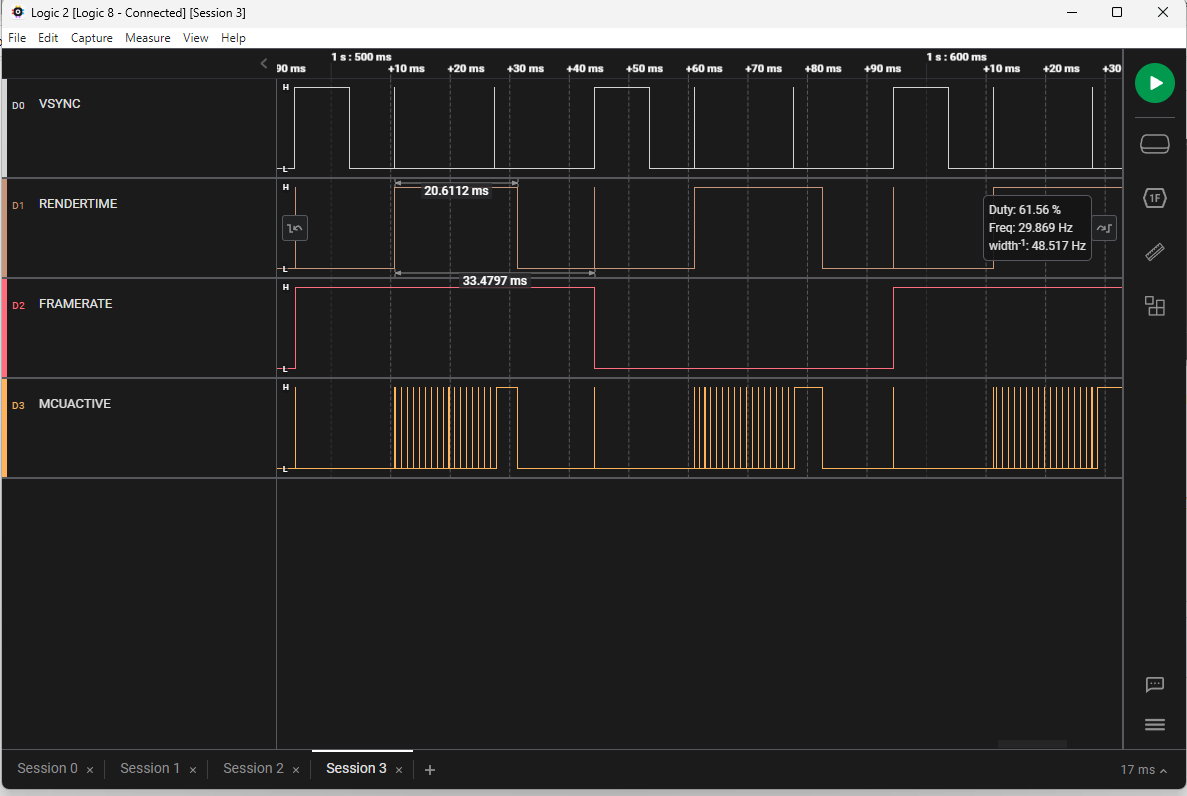1187x796 pixels.
Task: Open the 1F trigger panel icon
Action: (x=1154, y=198)
